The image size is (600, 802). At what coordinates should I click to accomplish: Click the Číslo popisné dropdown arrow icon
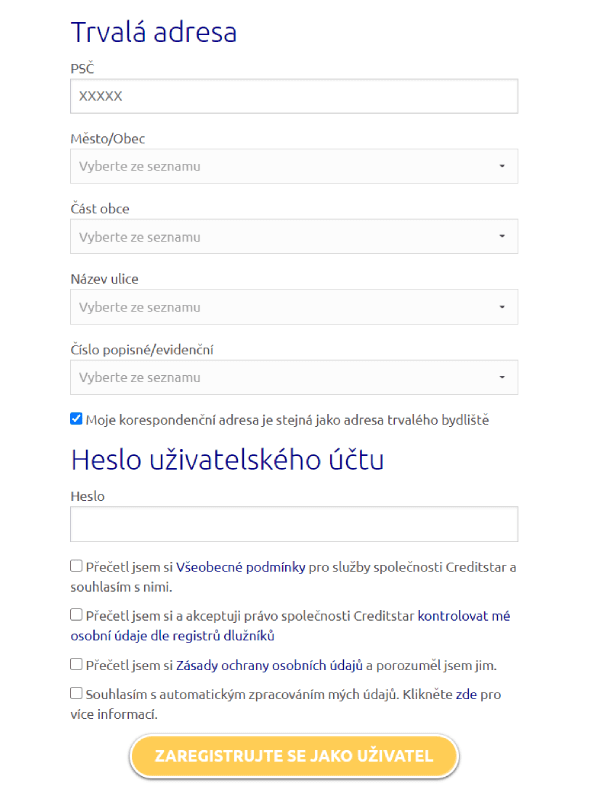point(502,377)
